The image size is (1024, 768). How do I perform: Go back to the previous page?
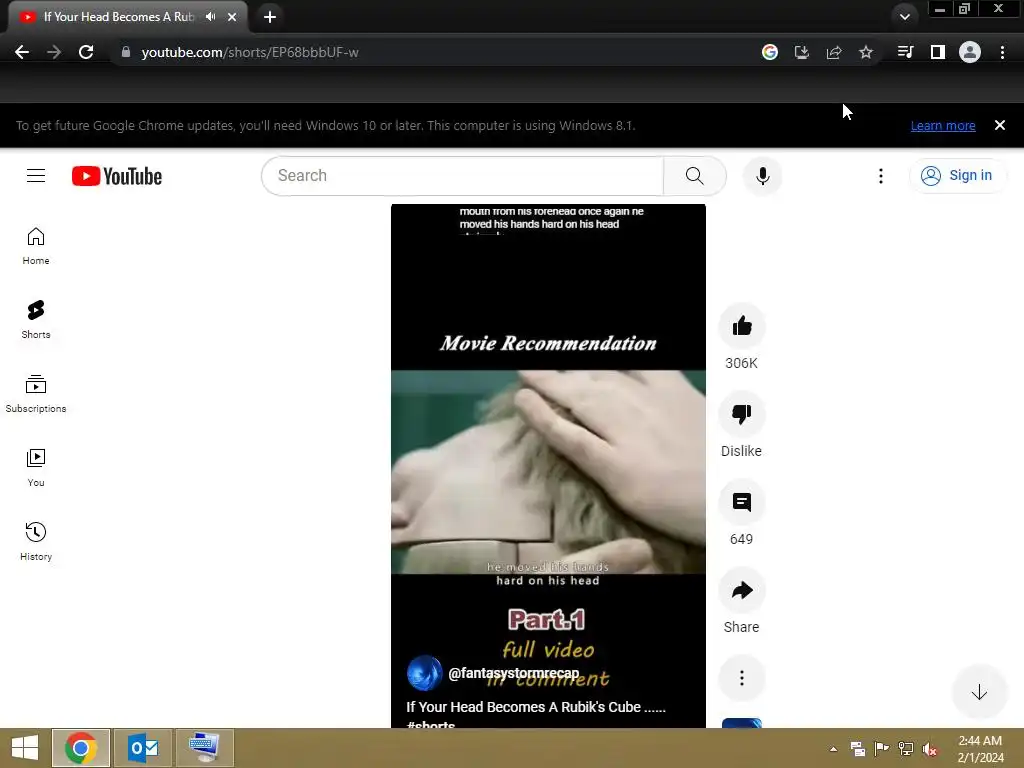(22, 52)
